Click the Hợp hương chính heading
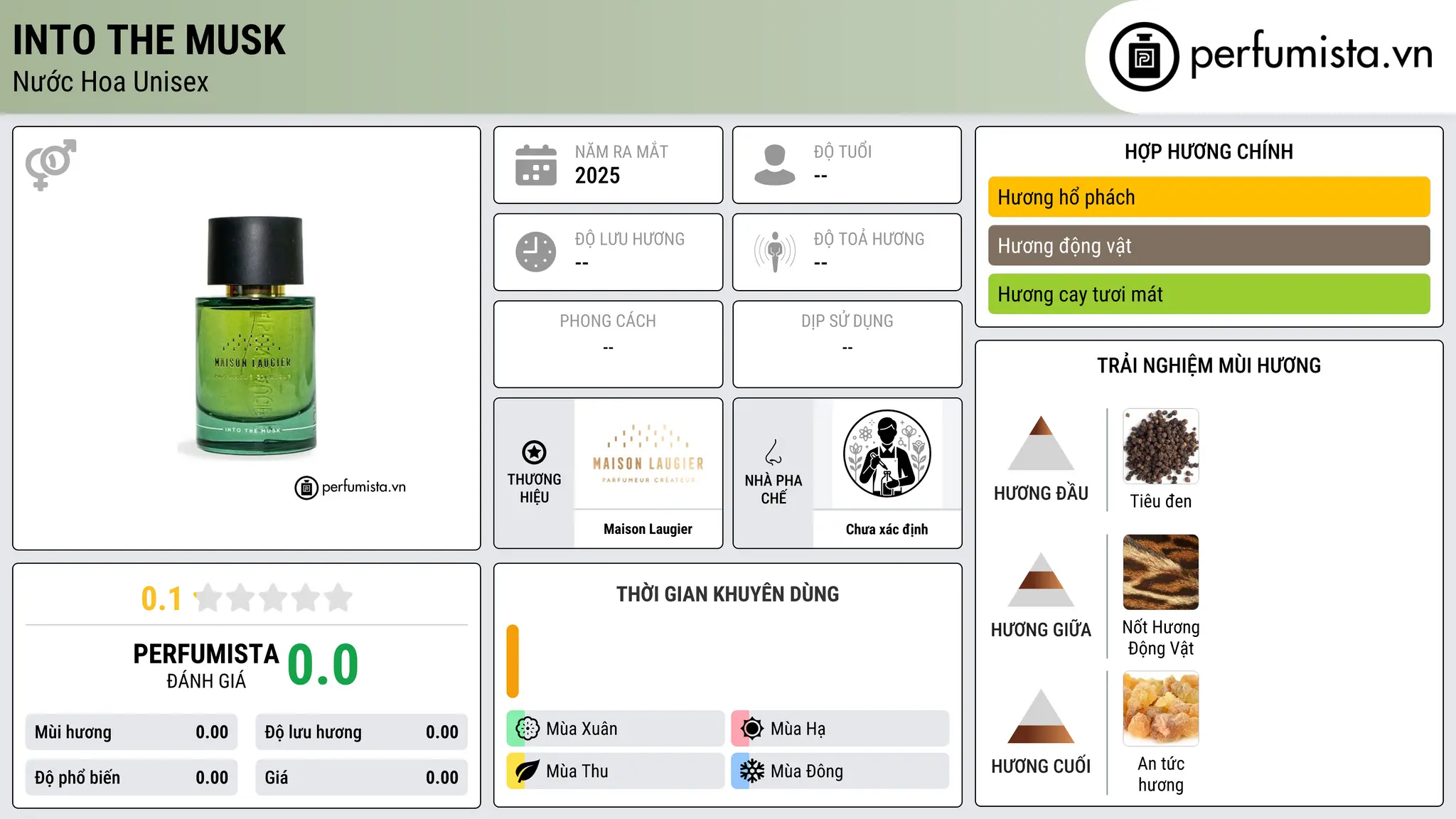Image resolution: width=1456 pixels, height=819 pixels. (1209, 151)
